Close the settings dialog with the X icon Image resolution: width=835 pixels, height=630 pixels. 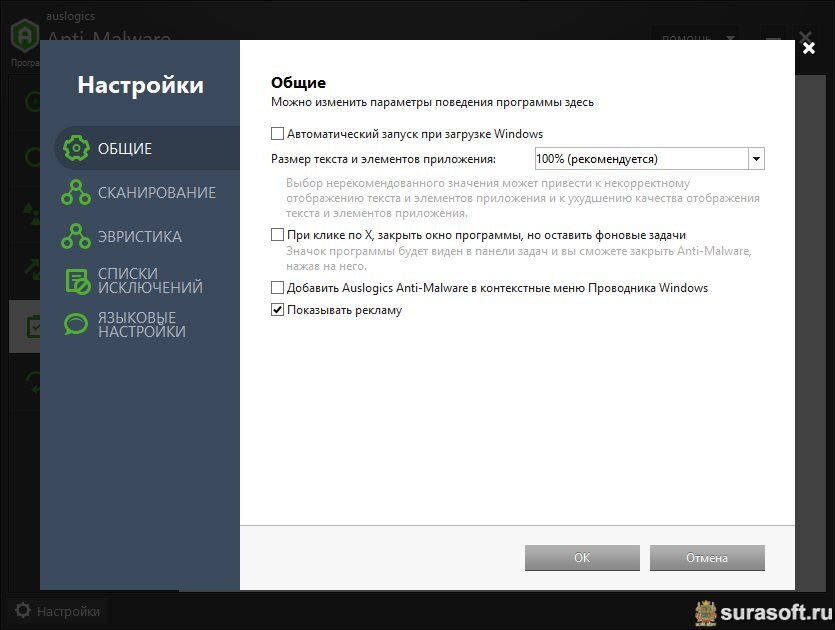[809, 48]
